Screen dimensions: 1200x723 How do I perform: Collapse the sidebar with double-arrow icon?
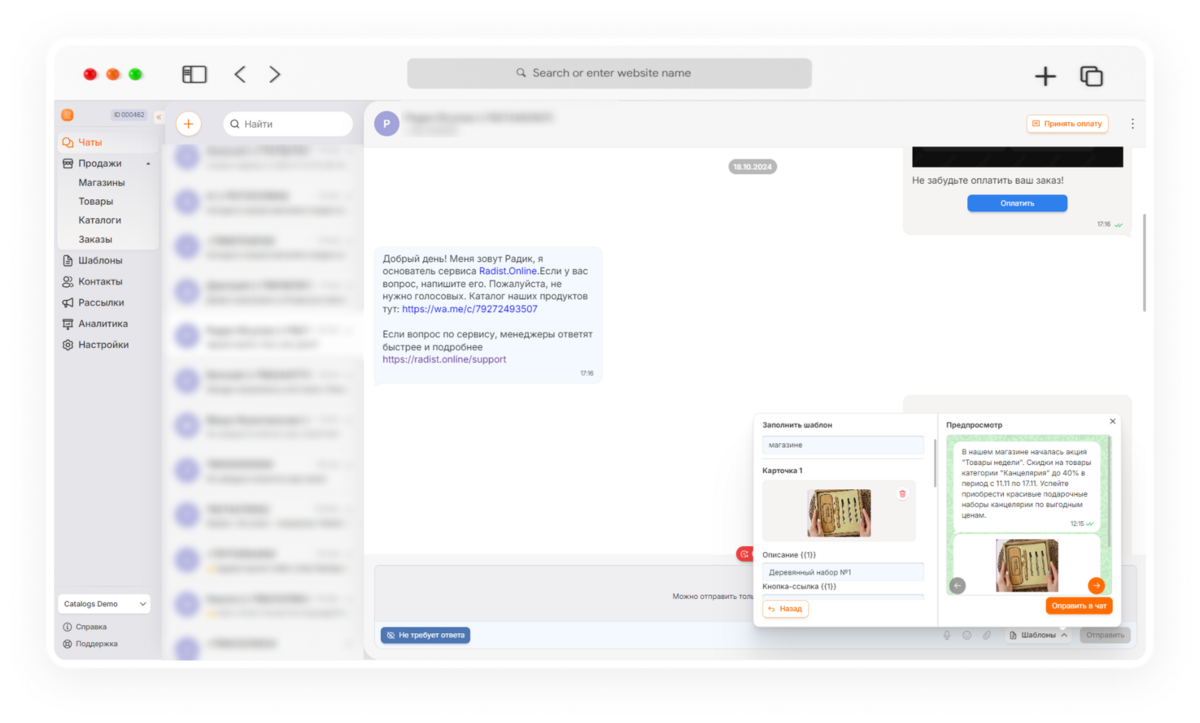[x=158, y=116]
